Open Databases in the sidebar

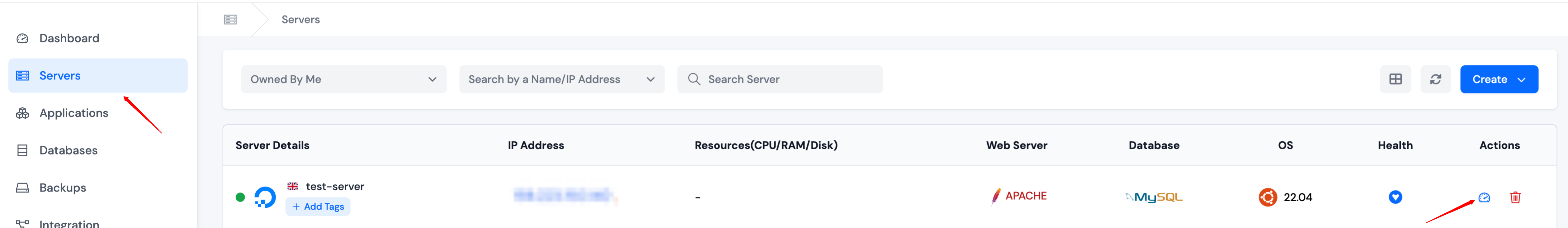click(68, 150)
